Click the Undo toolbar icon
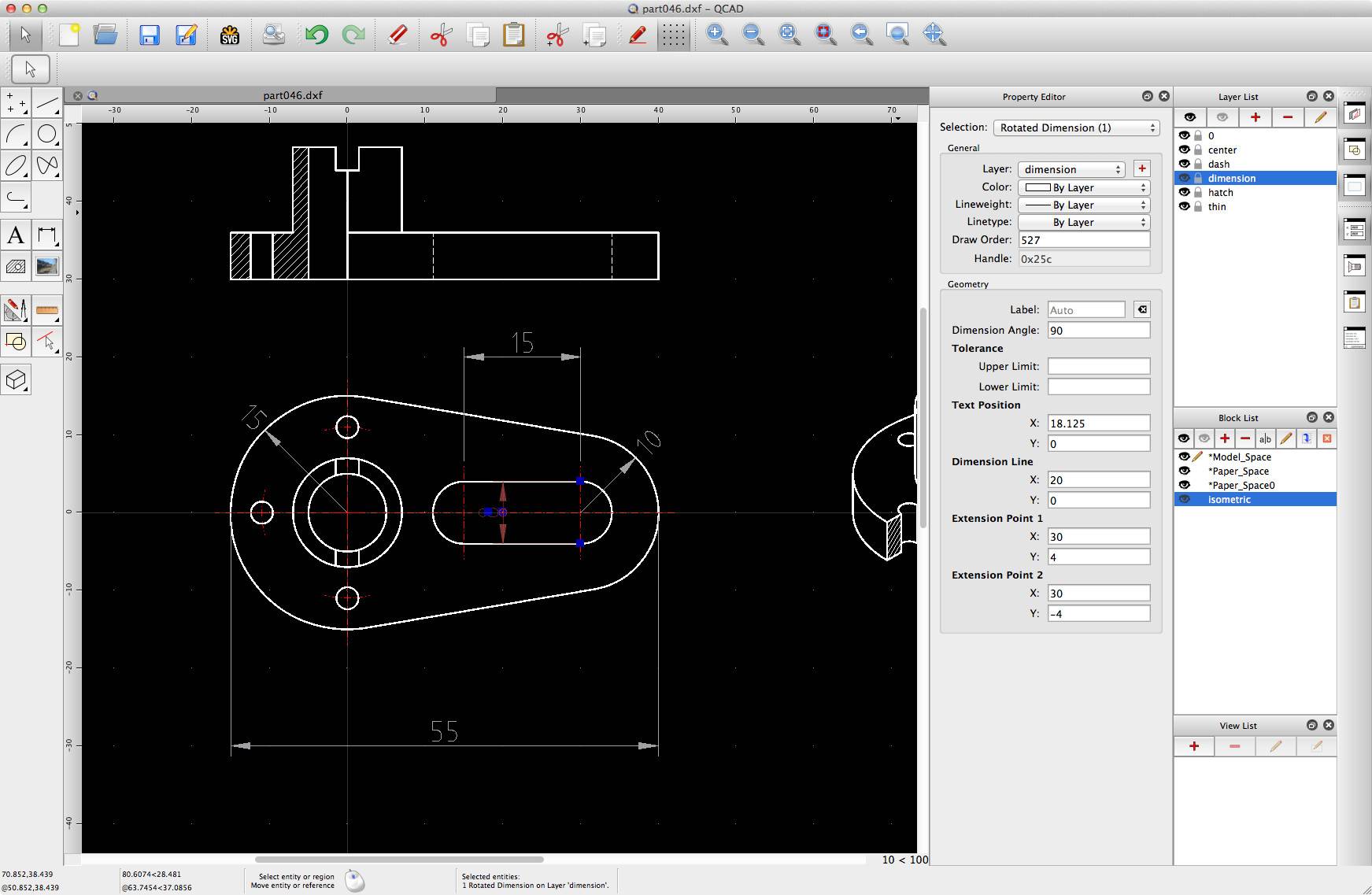This screenshot has height=895, width=1372. [x=317, y=35]
